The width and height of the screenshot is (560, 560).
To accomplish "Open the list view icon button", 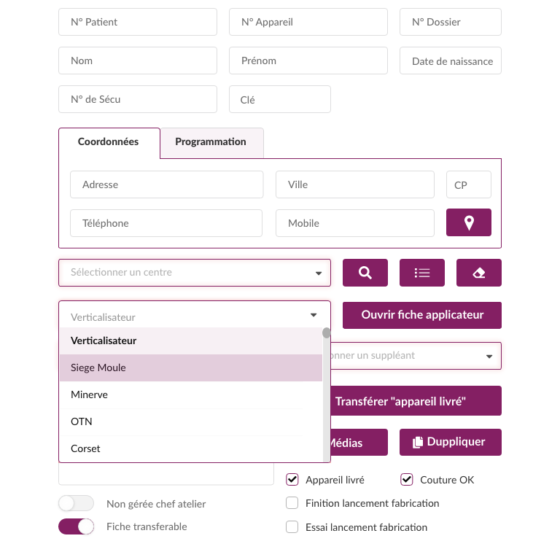I will [x=422, y=273].
